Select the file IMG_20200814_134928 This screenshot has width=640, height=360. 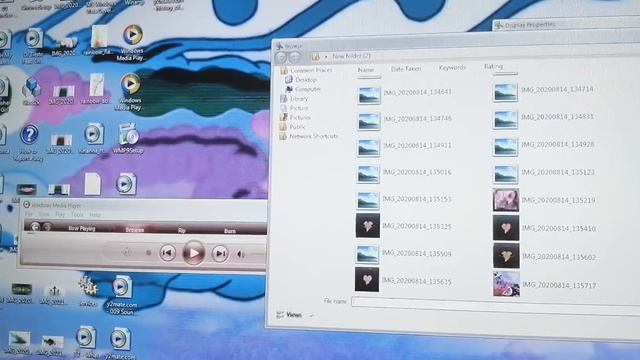point(543,146)
